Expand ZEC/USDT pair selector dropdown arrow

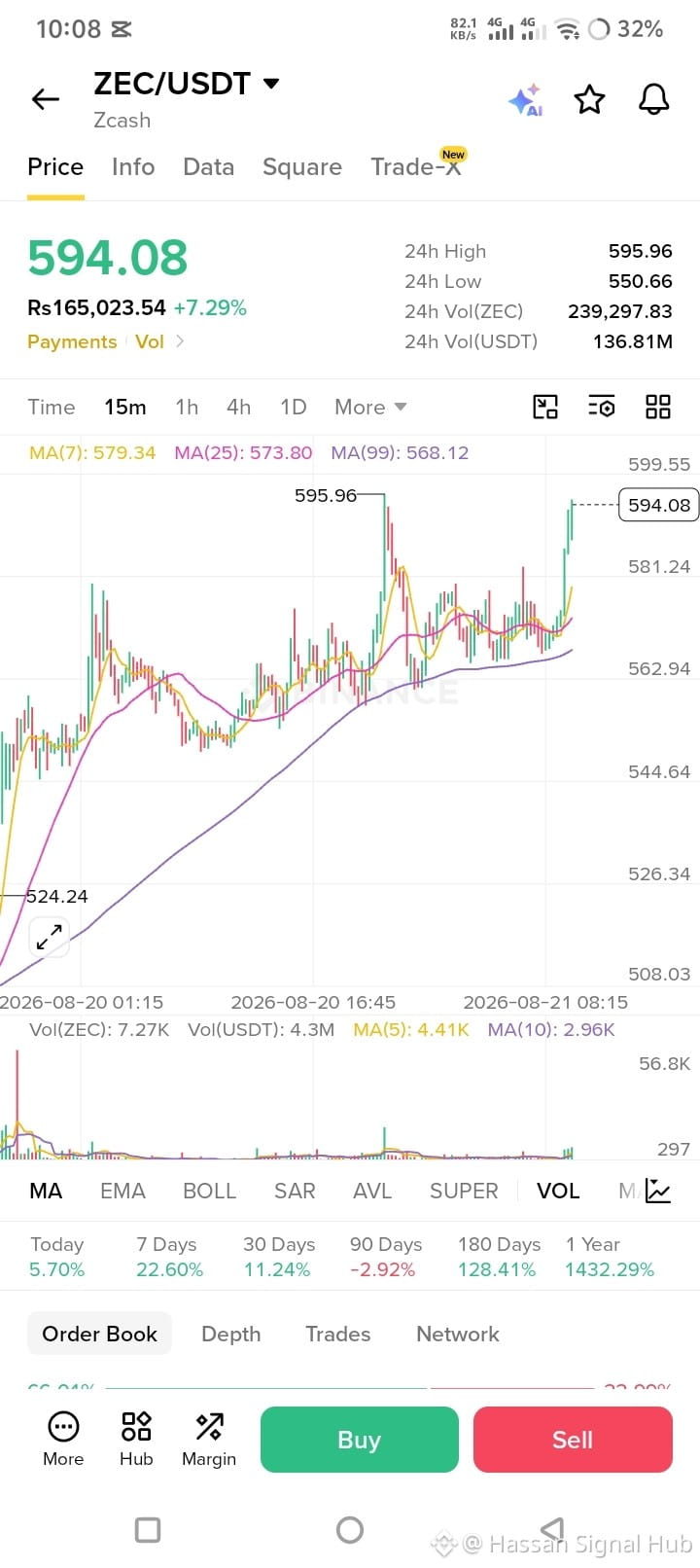(272, 84)
